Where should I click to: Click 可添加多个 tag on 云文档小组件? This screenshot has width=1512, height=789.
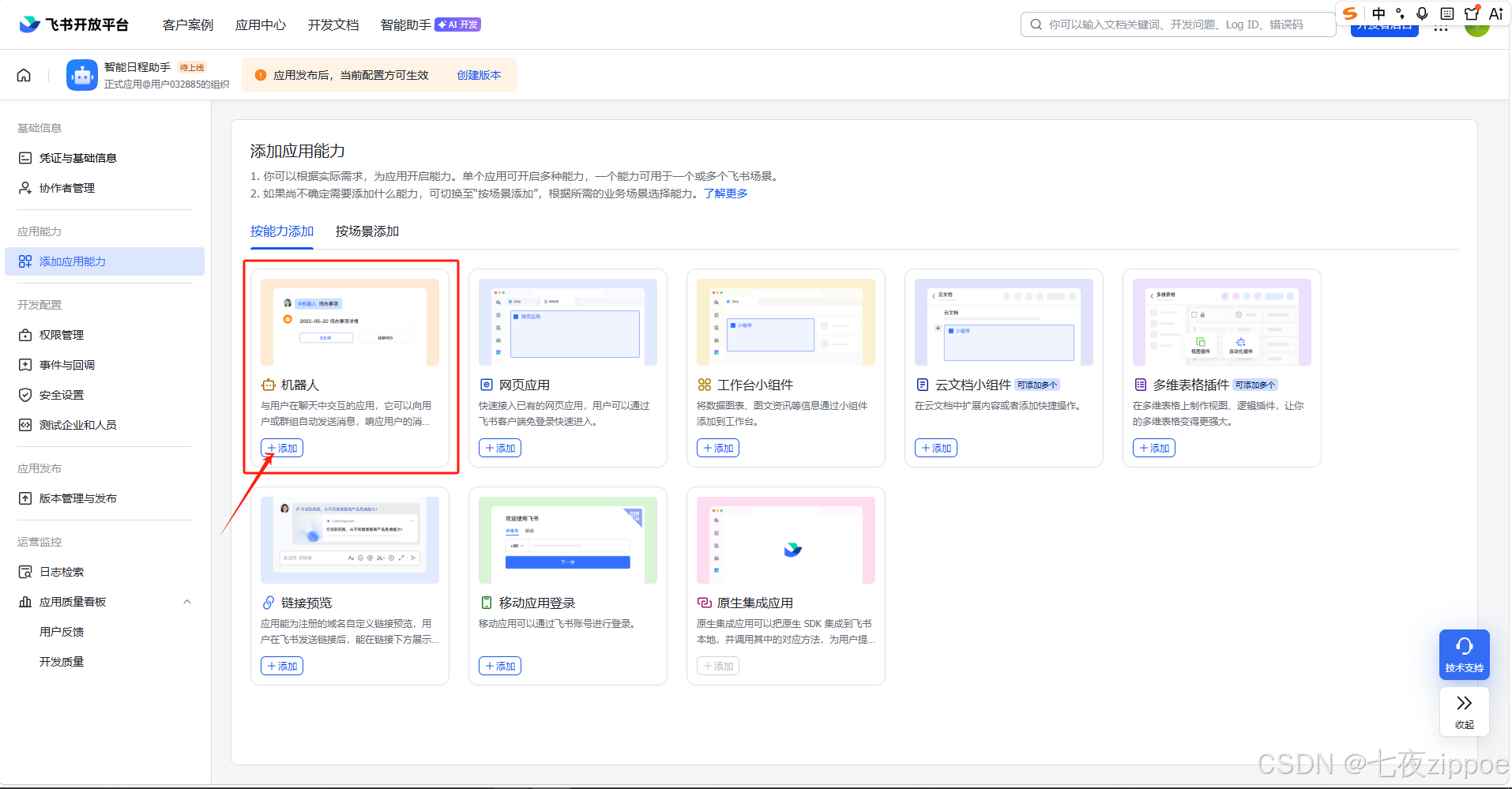coord(1037,385)
